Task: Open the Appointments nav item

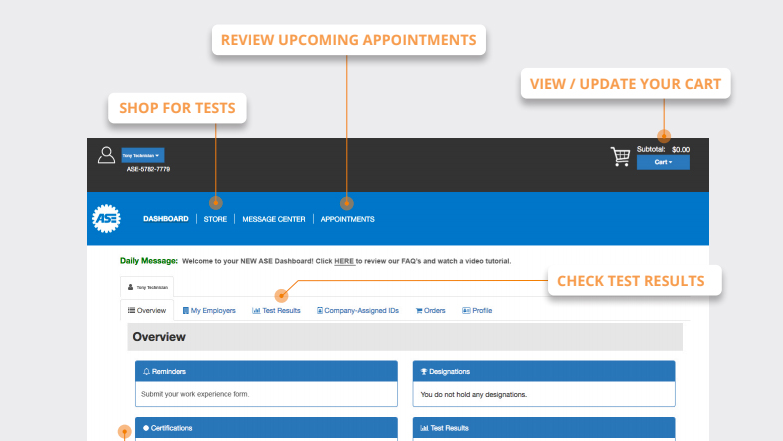Action: 348,219
